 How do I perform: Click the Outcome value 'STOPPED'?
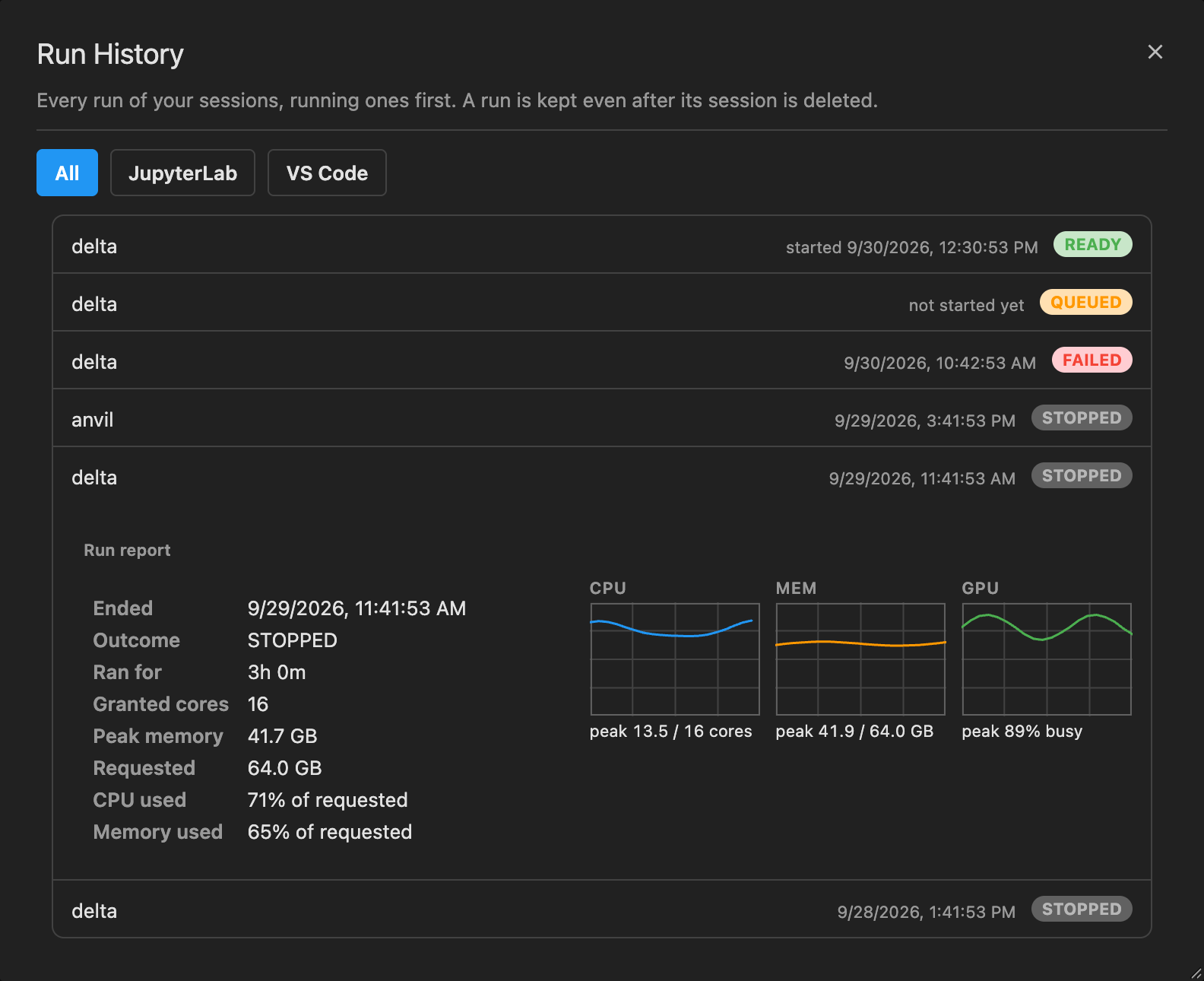[292, 640]
